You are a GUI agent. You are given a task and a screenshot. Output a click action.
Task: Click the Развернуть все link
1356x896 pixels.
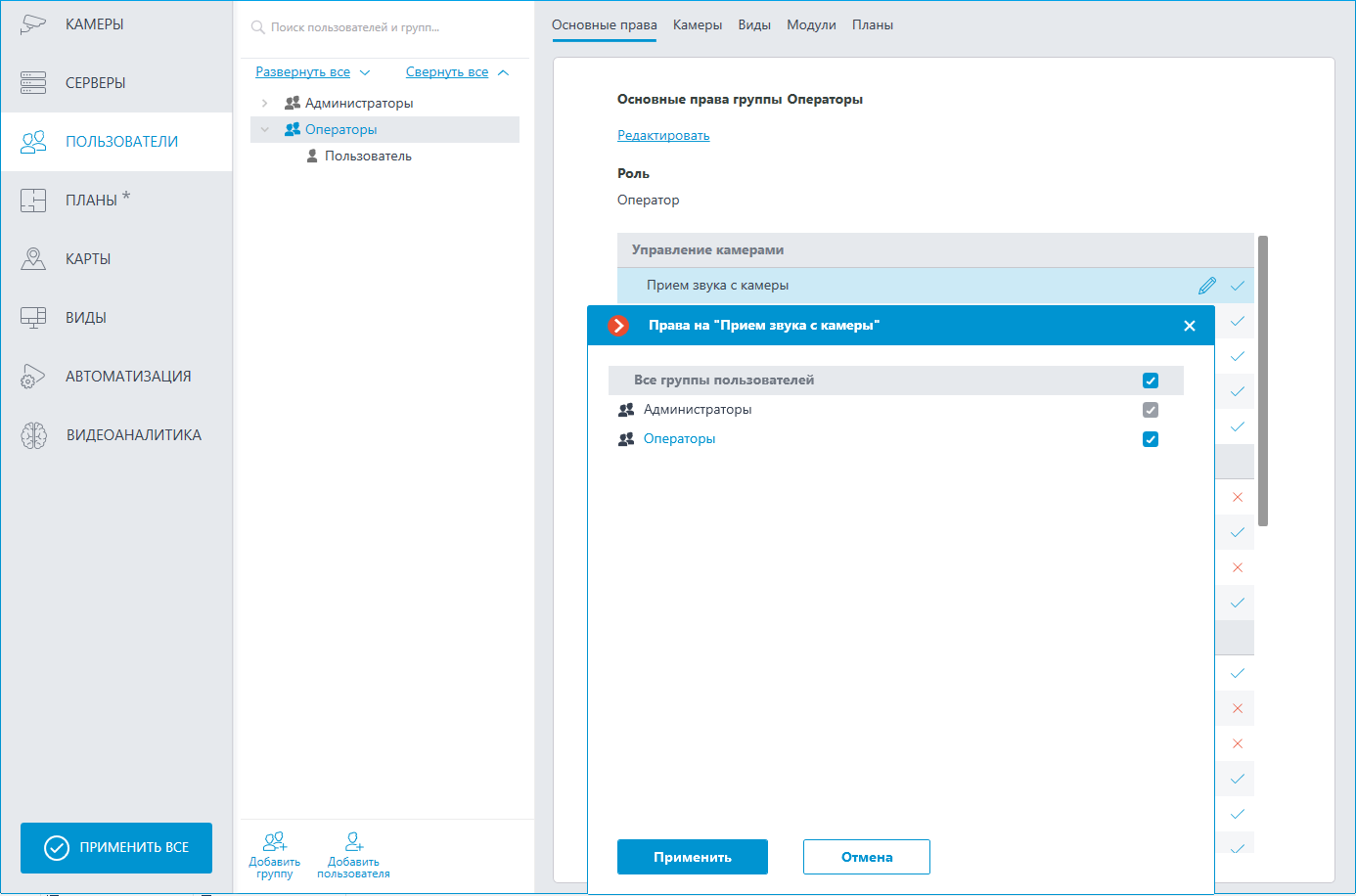pos(303,72)
